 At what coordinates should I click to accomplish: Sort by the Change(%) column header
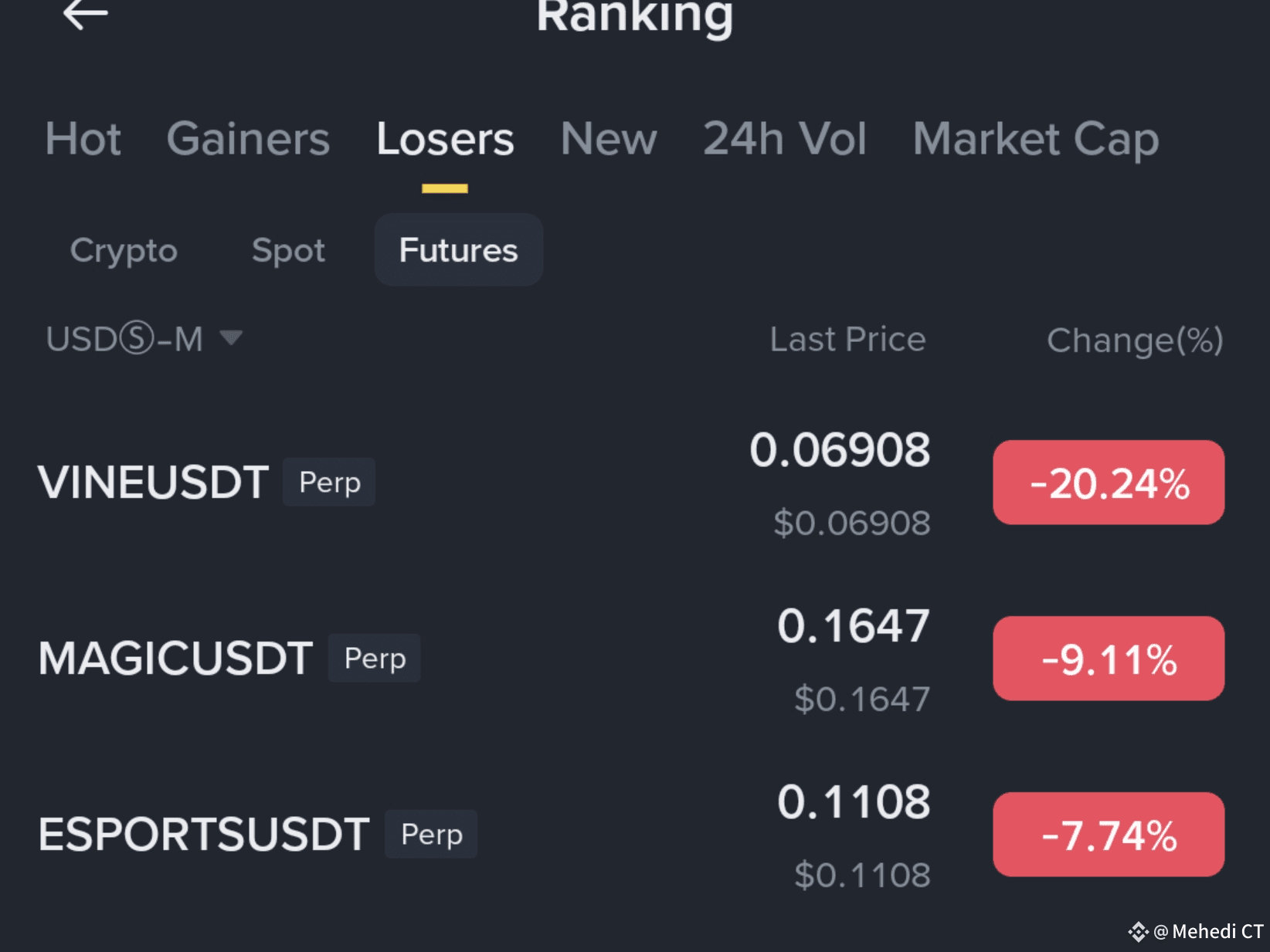coord(1135,340)
